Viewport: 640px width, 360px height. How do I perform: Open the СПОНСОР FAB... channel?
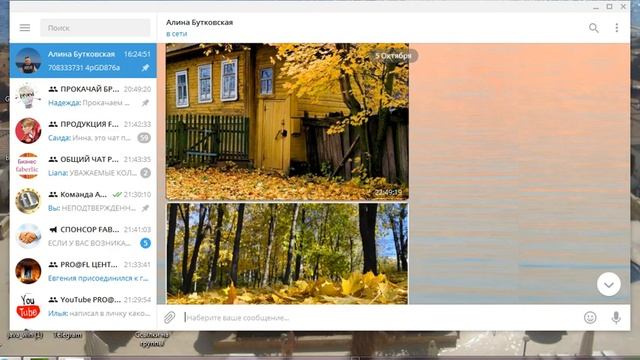pyautogui.click(x=83, y=236)
